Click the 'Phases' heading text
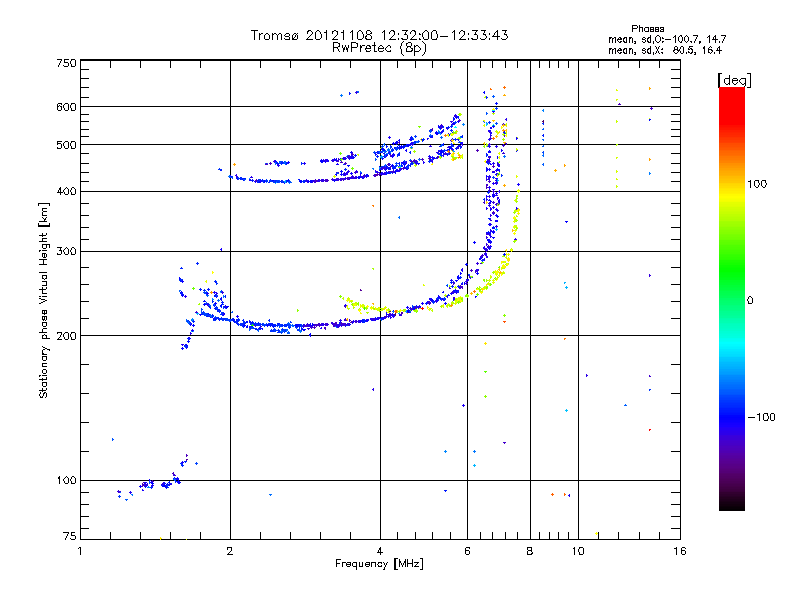This screenshot has width=800, height=600. tap(647, 29)
